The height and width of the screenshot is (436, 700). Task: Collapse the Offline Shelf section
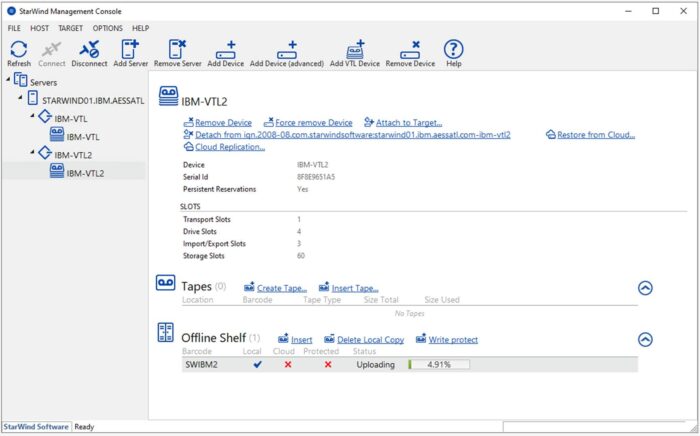point(645,340)
